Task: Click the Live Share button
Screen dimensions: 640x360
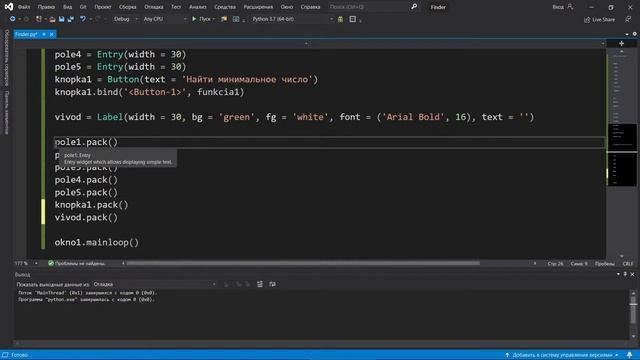Action: (600, 20)
